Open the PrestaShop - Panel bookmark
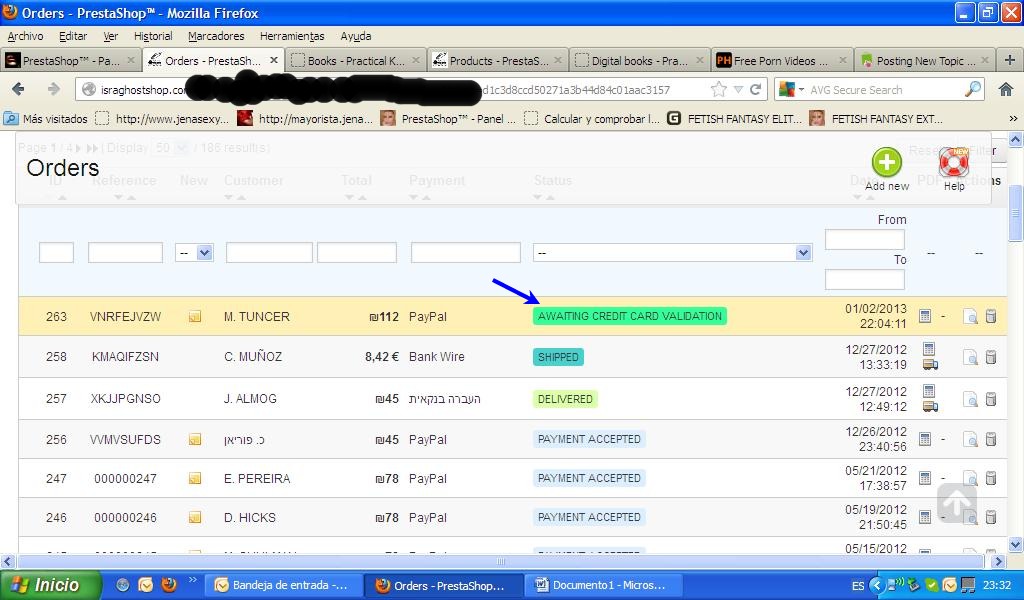The image size is (1024, 600). pos(449,119)
